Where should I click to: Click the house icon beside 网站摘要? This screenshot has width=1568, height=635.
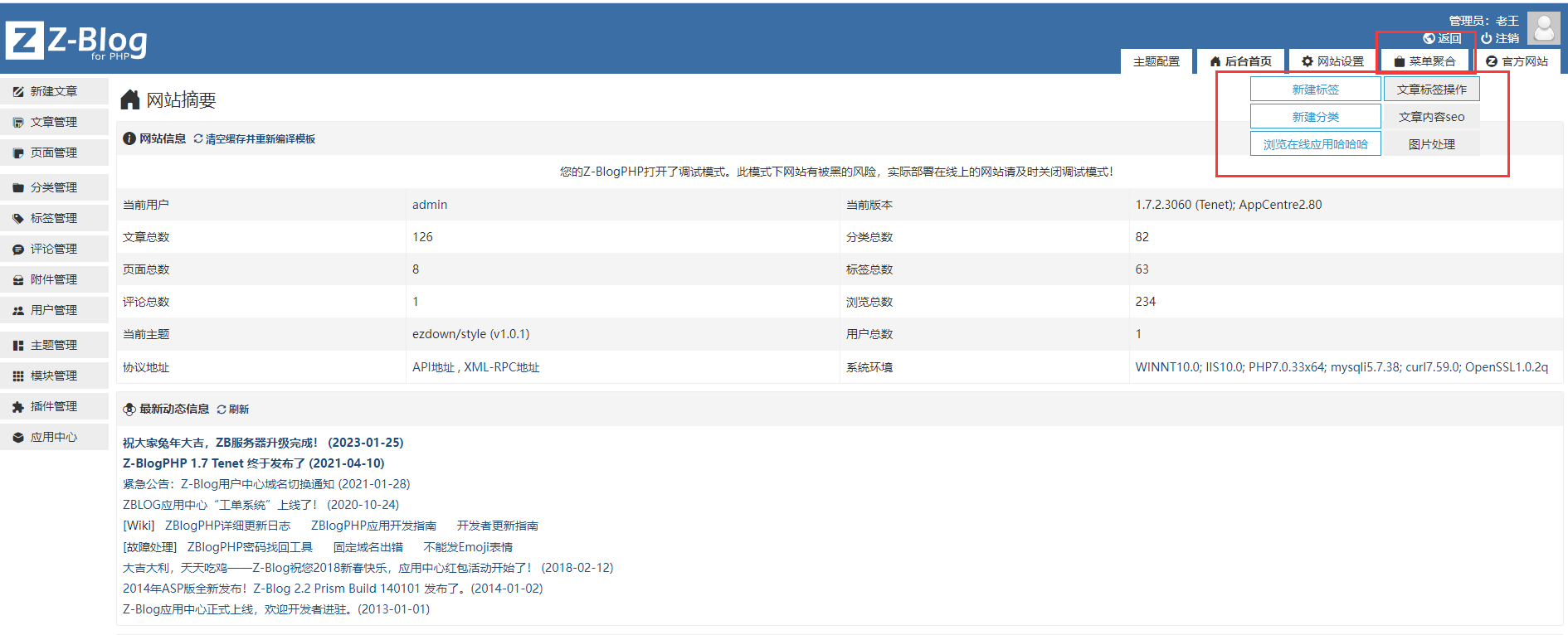(x=130, y=99)
